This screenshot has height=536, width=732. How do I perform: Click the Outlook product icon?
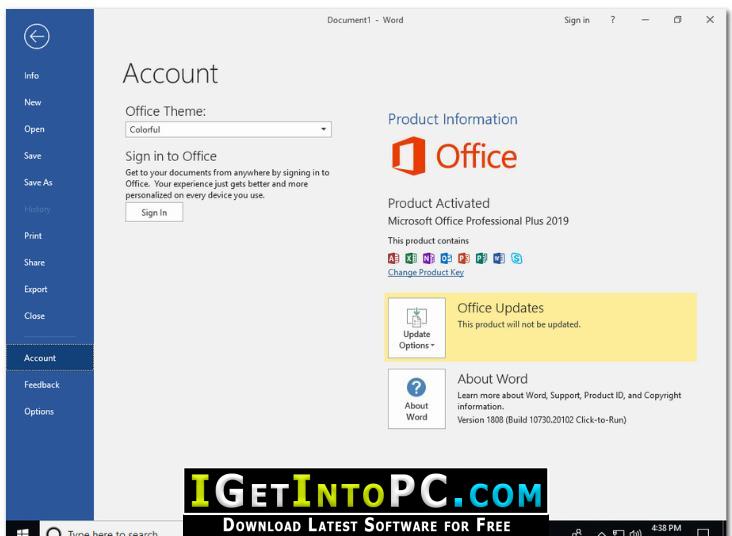pyautogui.click(x=446, y=258)
